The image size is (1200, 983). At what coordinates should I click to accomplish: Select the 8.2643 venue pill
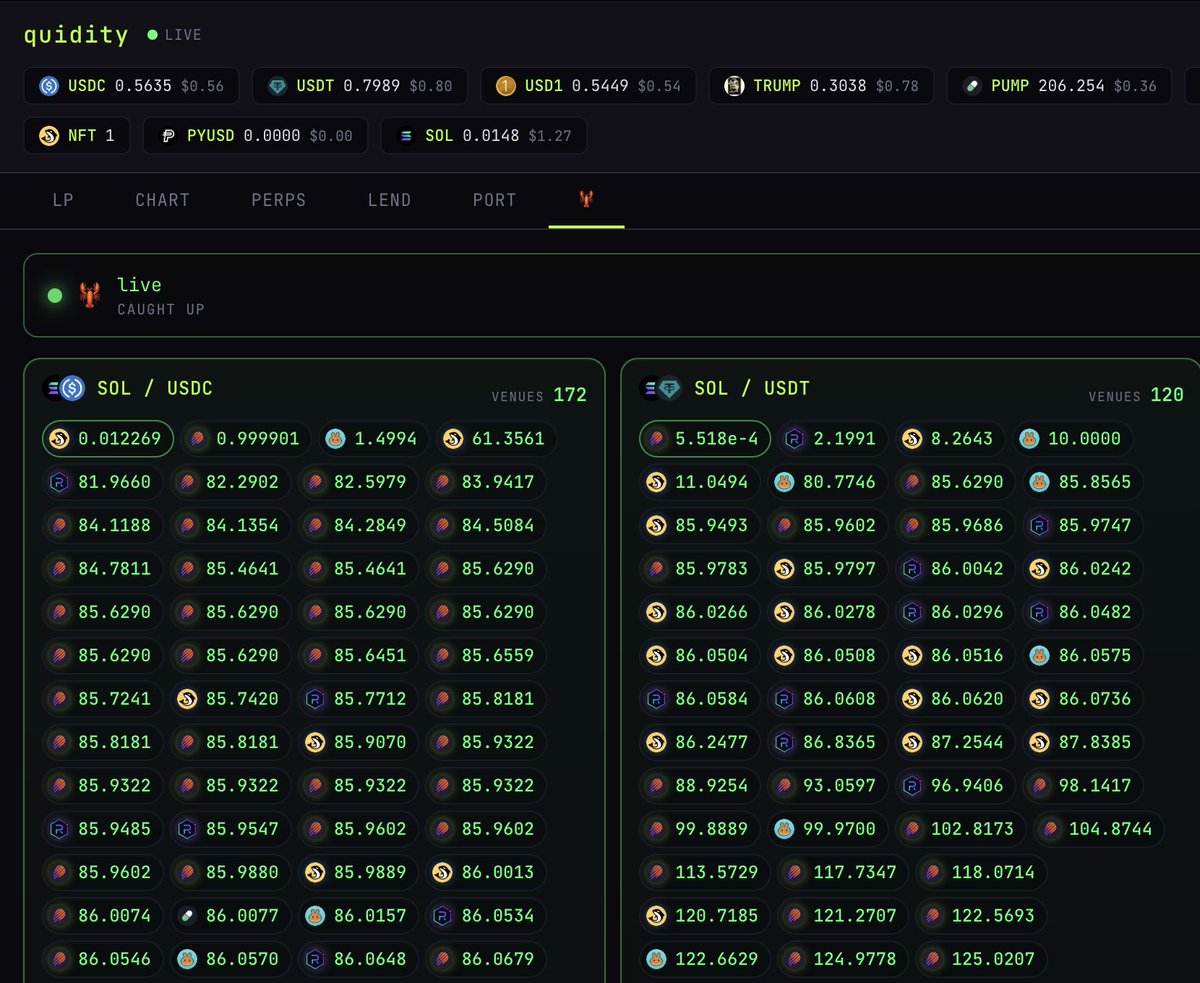[x=945, y=439]
